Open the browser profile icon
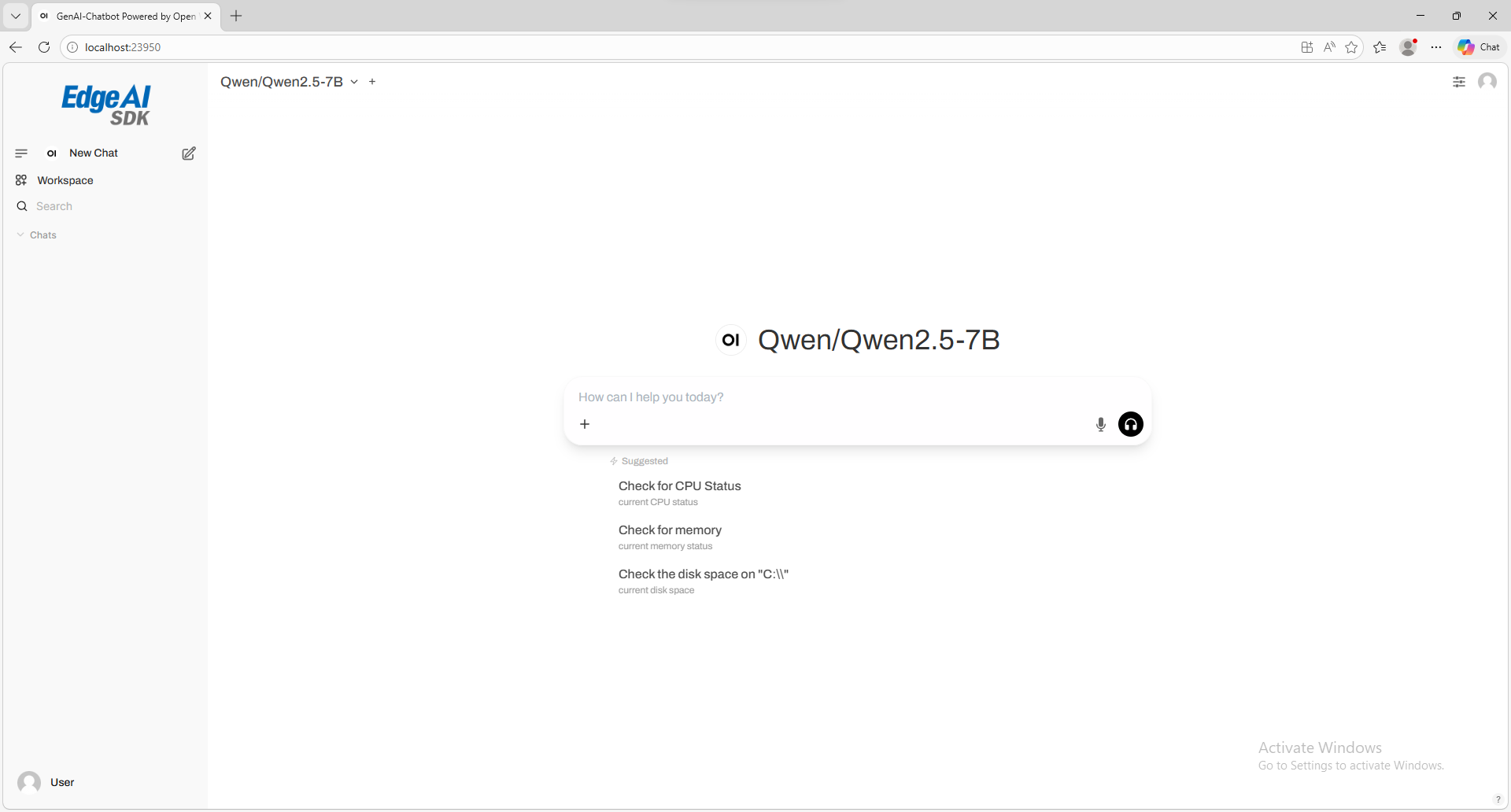 click(1409, 47)
